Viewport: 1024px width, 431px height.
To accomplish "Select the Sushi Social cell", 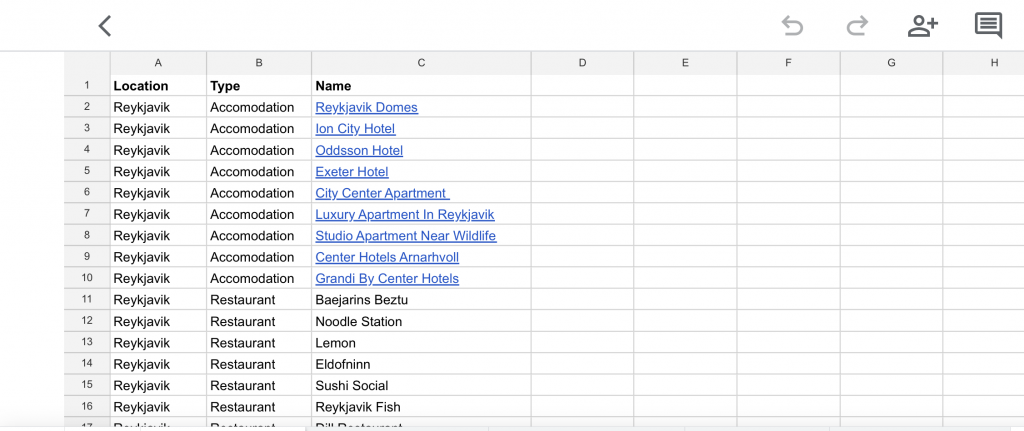I will [421, 385].
